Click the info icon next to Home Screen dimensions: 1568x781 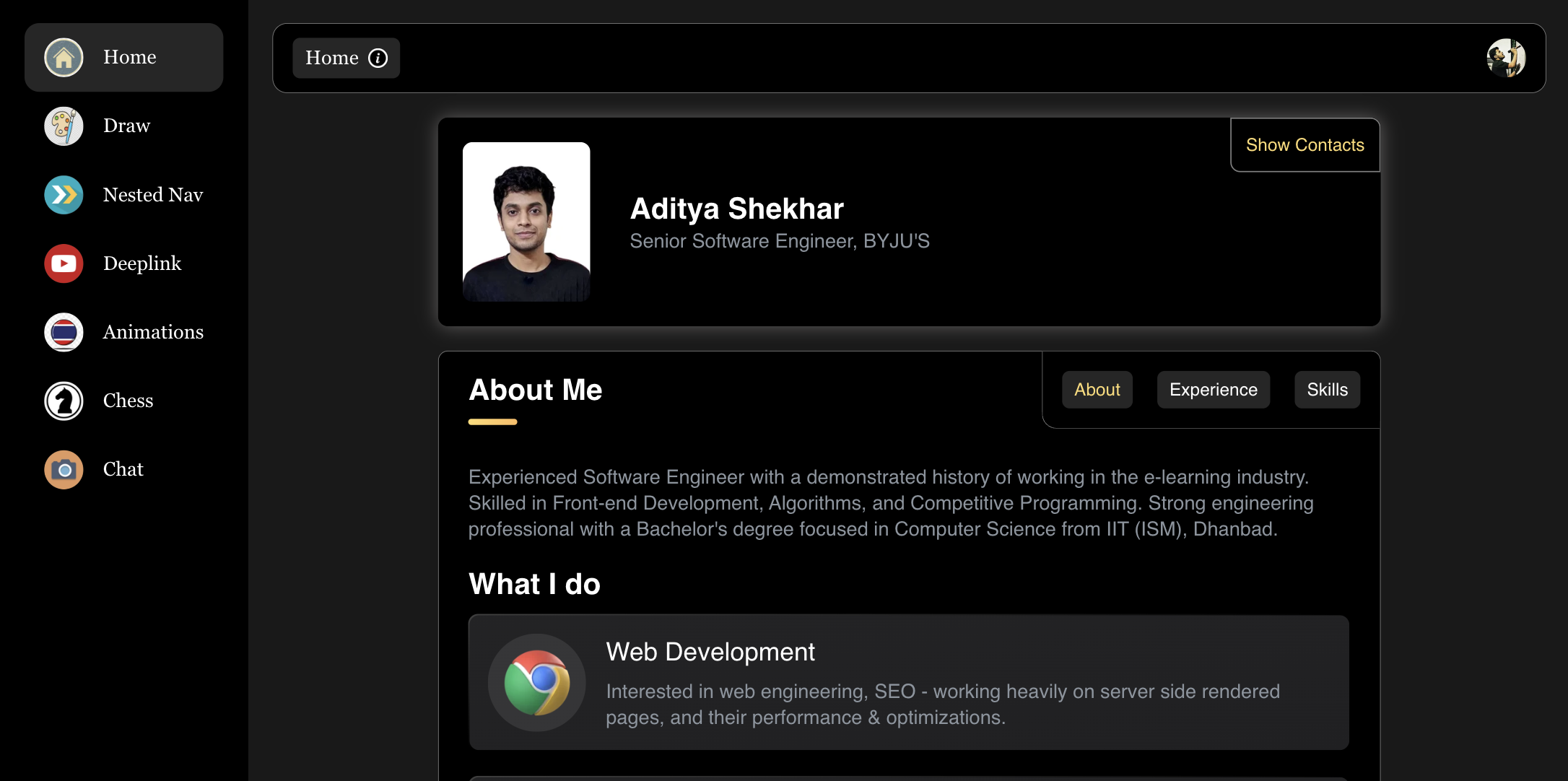pos(378,58)
